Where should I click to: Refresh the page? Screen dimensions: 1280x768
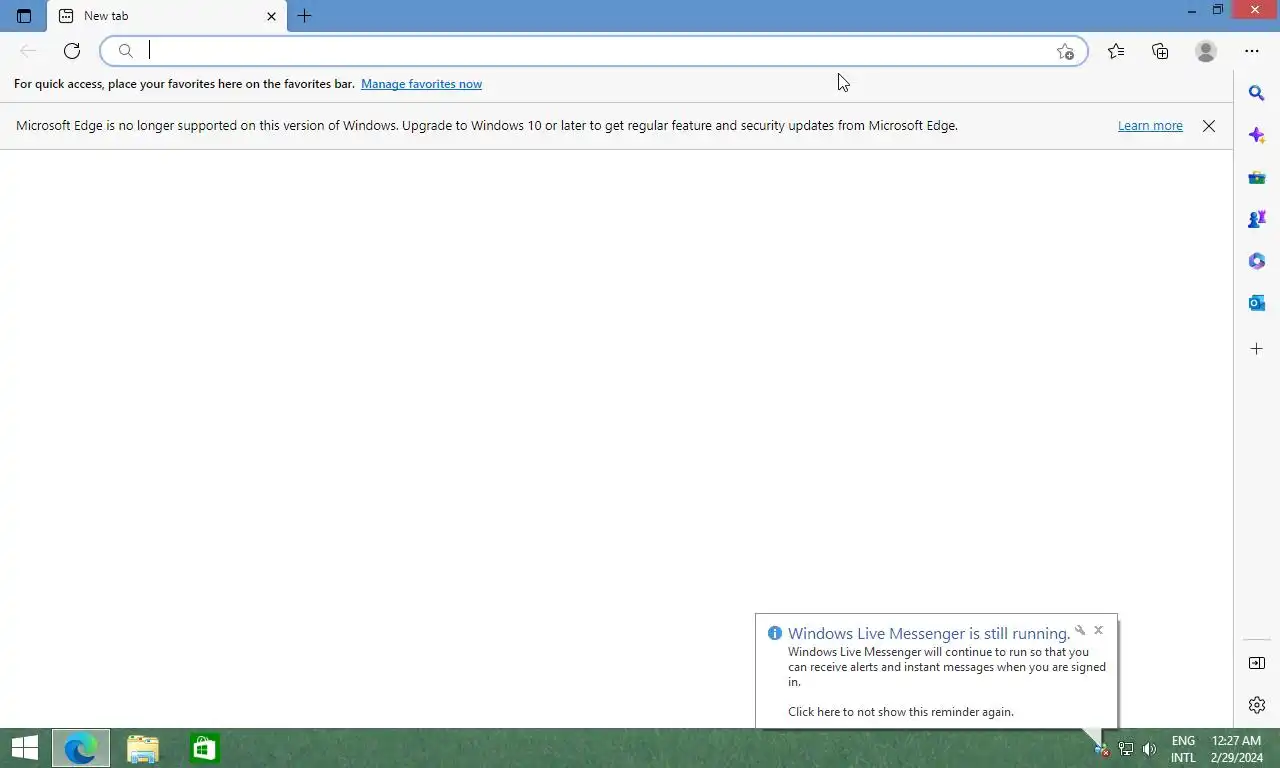[x=72, y=51]
